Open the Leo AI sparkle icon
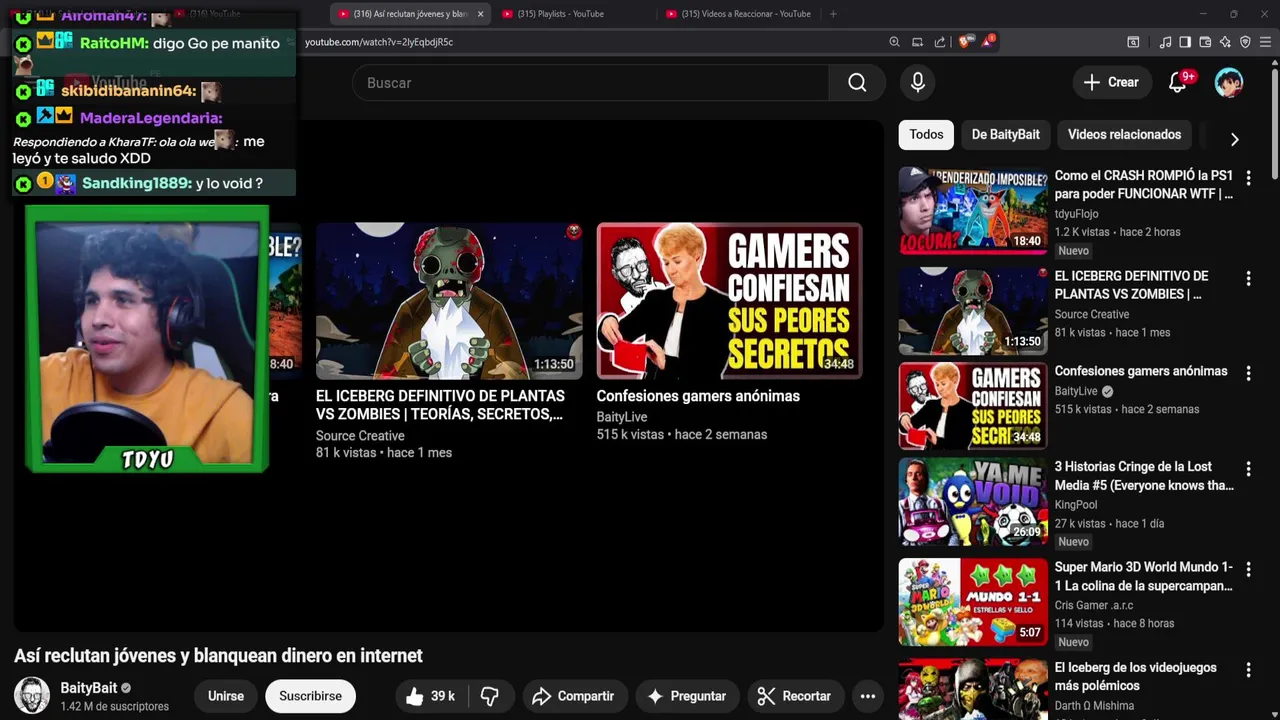1280x720 pixels. (1225, 42)
